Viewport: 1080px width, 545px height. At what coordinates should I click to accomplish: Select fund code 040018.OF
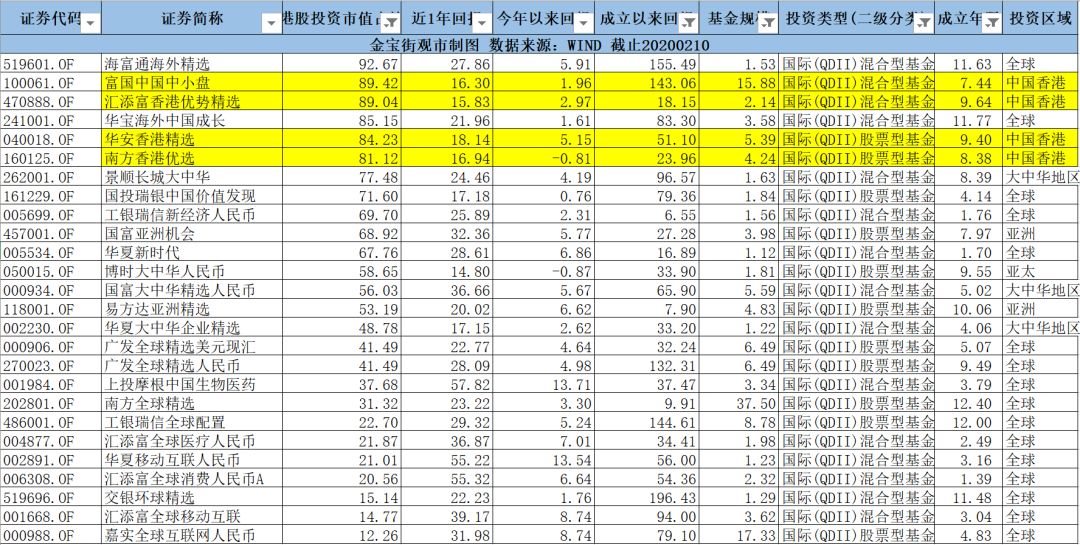(50, 139)
